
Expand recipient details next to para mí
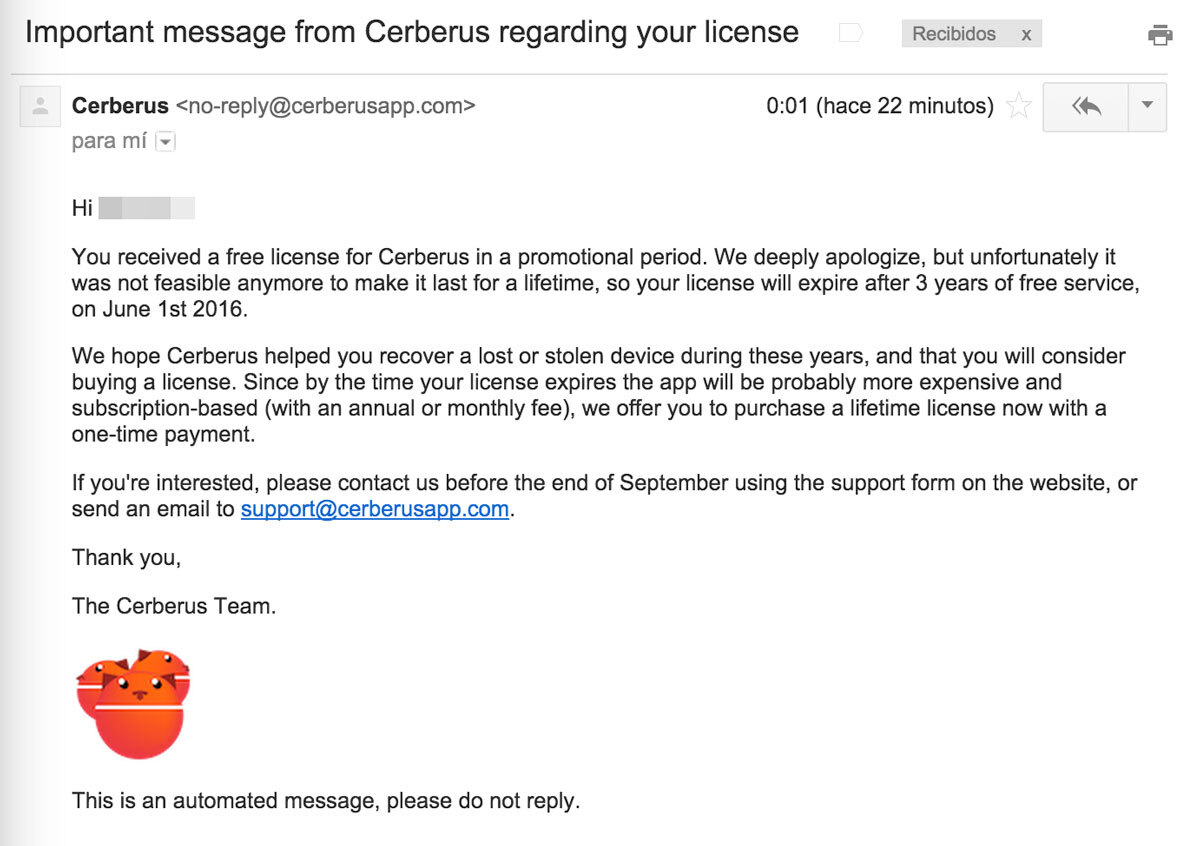click(x=166, y=142)
